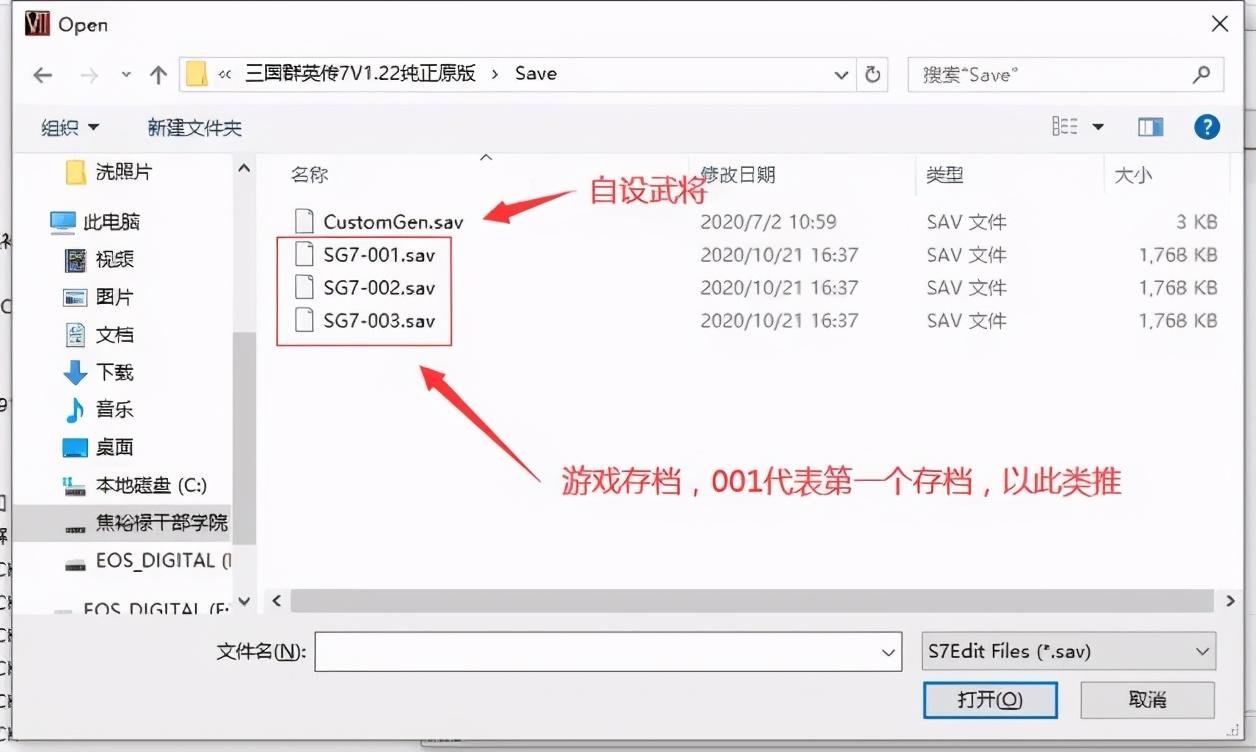The width and height of the screenshot is (1256, 752).
Task: Open the 组织 menu
Action: click(x=70, y=127)
